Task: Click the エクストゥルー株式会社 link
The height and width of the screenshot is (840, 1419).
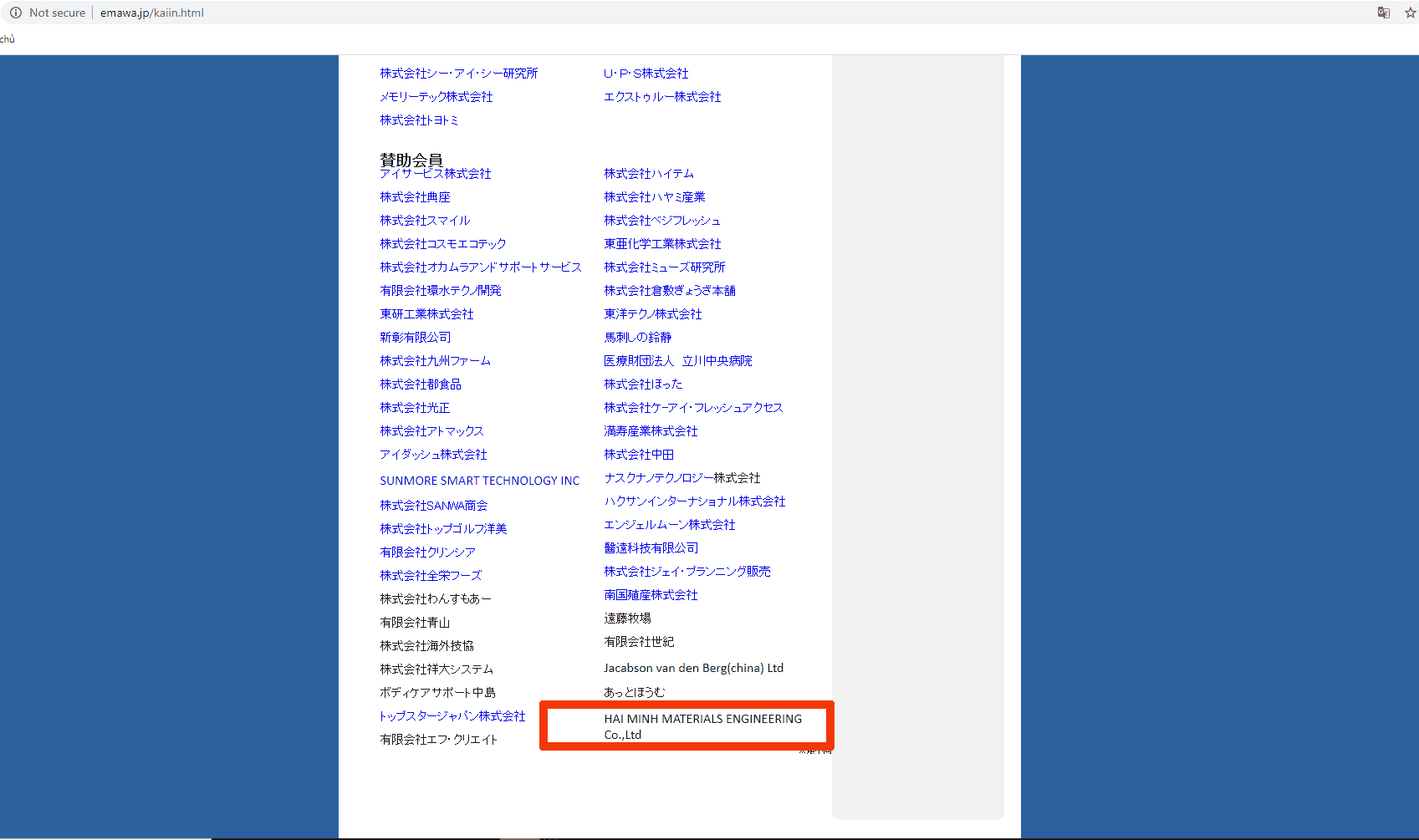Action: (x=661, y=97)
